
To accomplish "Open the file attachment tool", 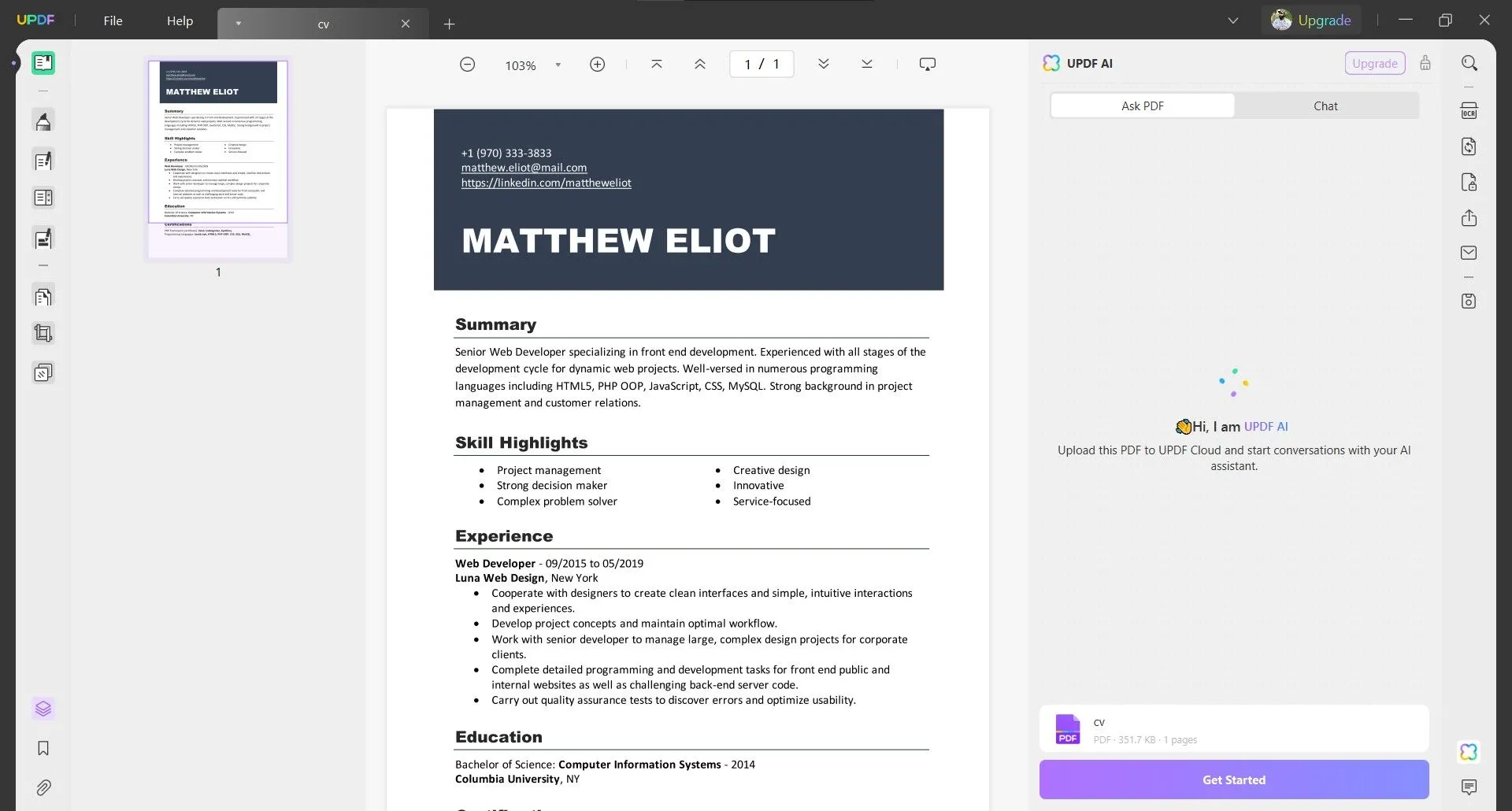I will point(43,787).
